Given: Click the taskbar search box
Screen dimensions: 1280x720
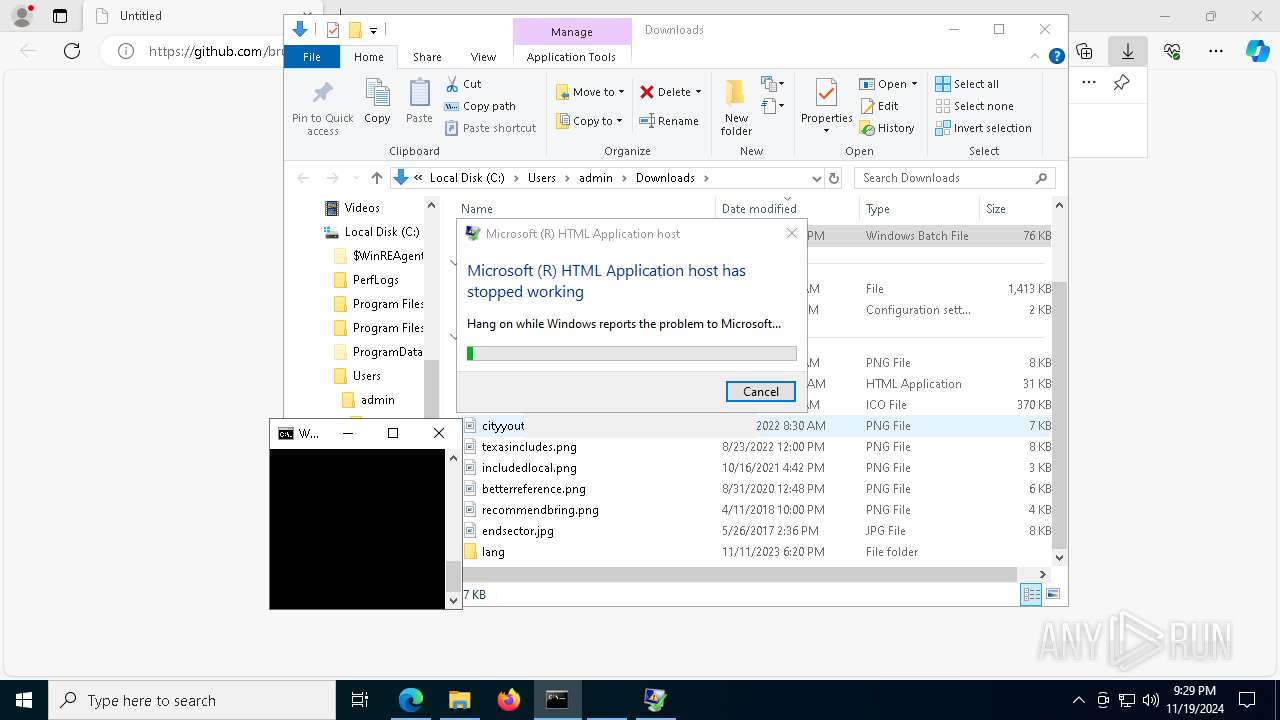Looking at the screenshot, I should coord(192,700).
